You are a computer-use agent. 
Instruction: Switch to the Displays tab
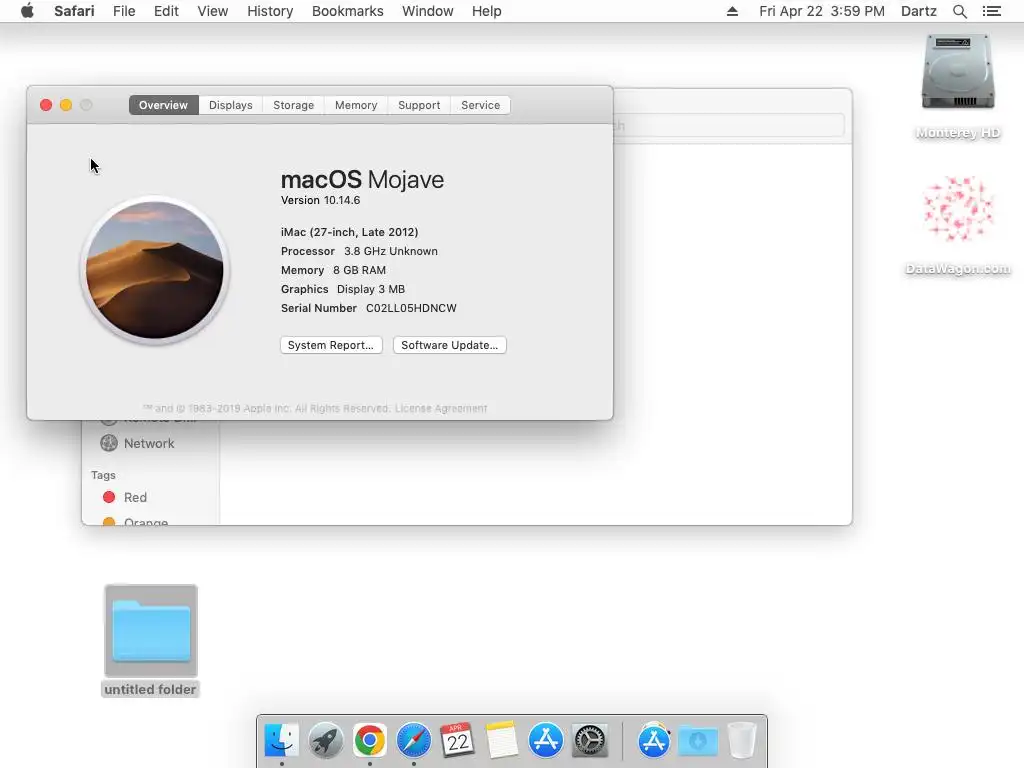tap(231, 105)
